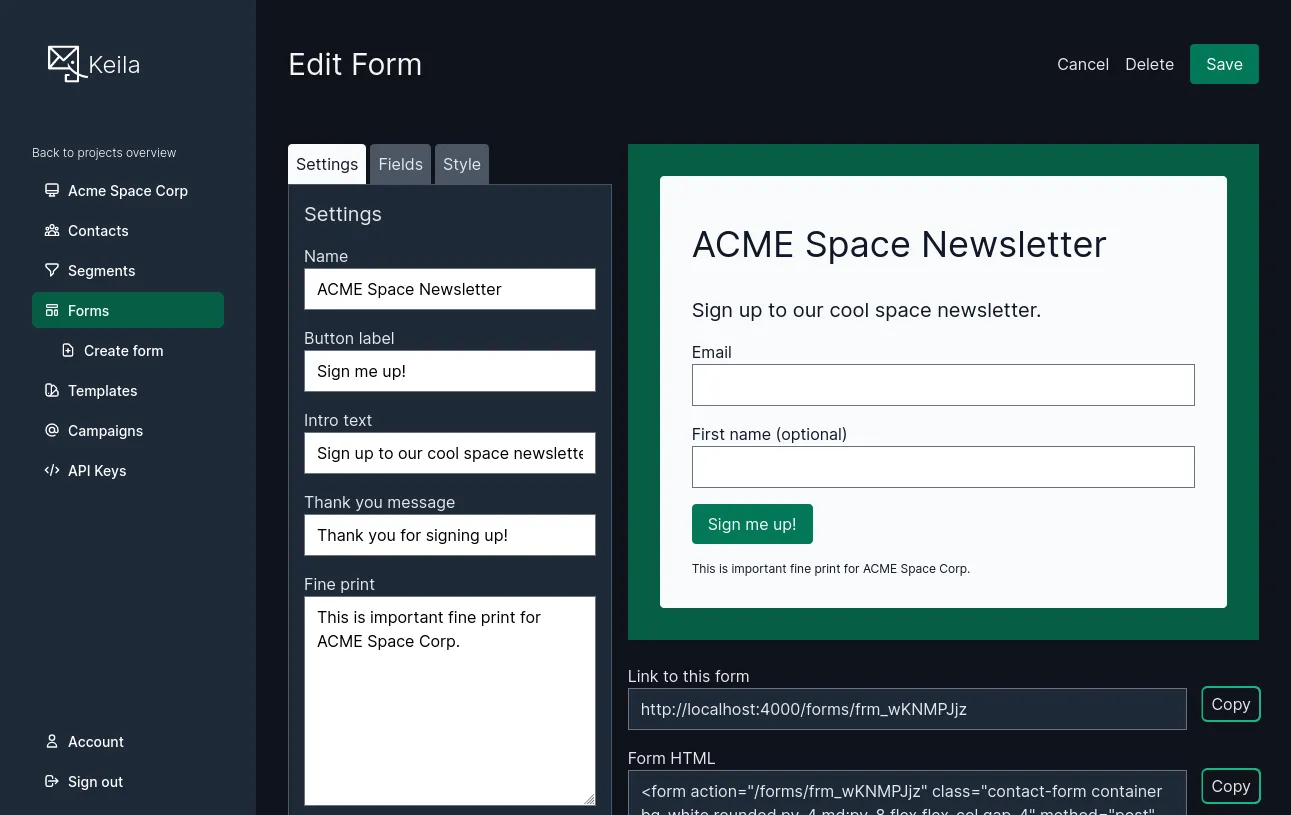Switch to the Style tab

click(461, 164)
